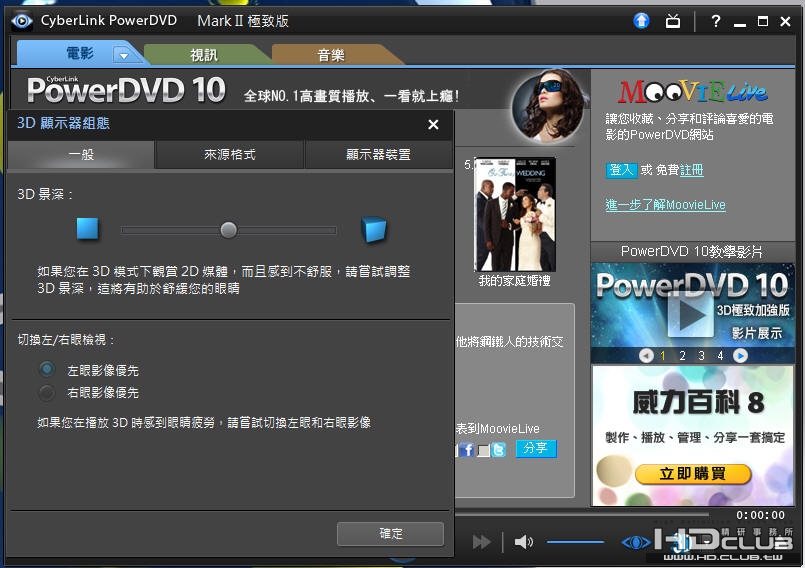805x568 pixels.
Task: Expand the 電影 tab dropdown arrow
Action: click(x=124, y=55)
